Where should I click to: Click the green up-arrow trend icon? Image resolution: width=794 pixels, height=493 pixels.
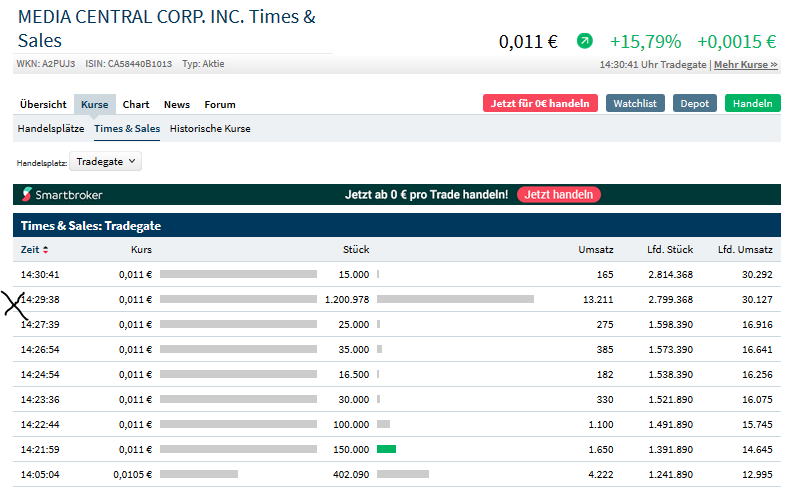(584, 41)
